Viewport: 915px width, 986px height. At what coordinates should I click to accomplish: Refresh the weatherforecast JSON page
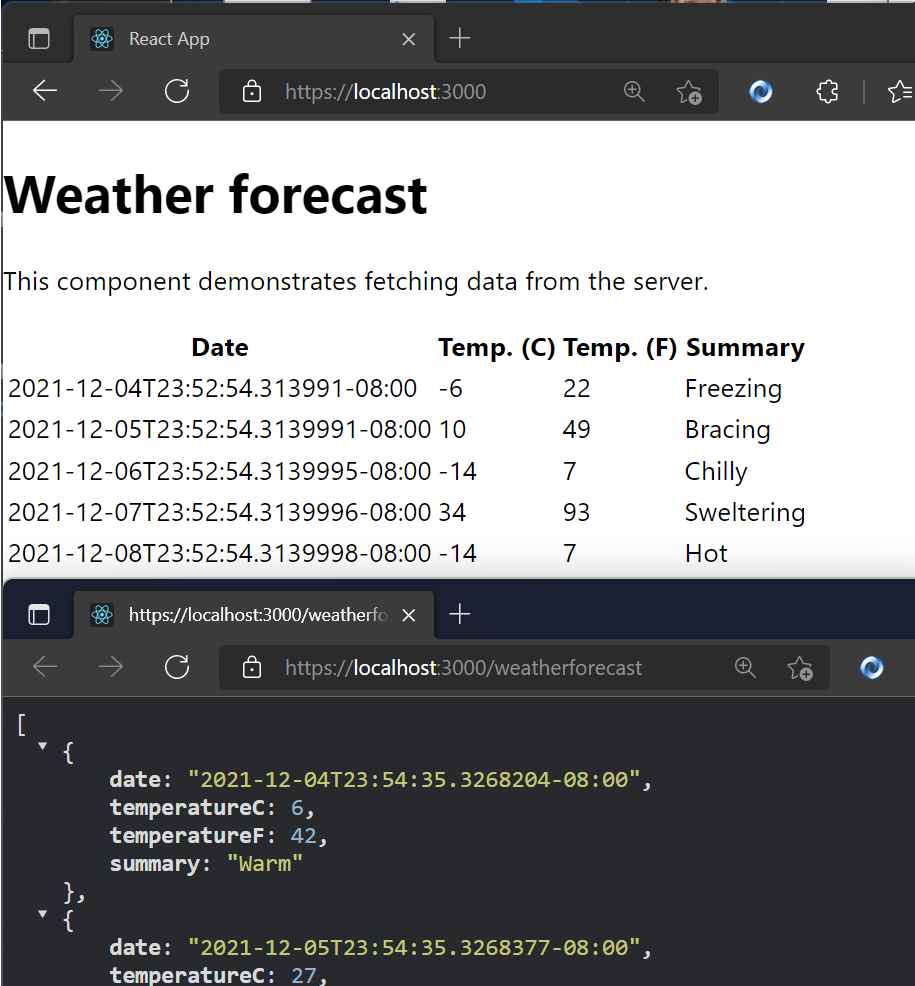coord(177,667)
